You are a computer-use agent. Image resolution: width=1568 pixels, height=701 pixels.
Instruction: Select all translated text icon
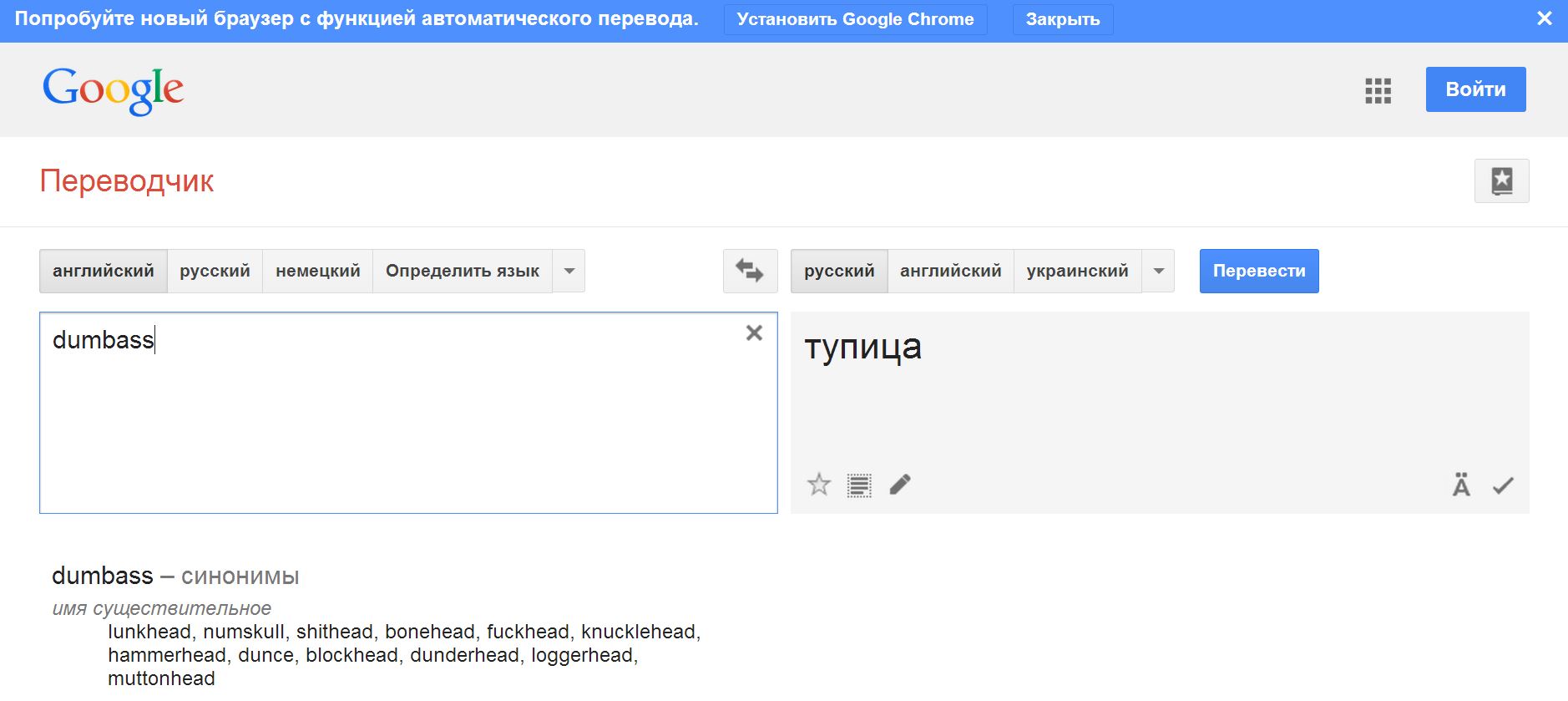pyautogui.click(x=859, y=485)
